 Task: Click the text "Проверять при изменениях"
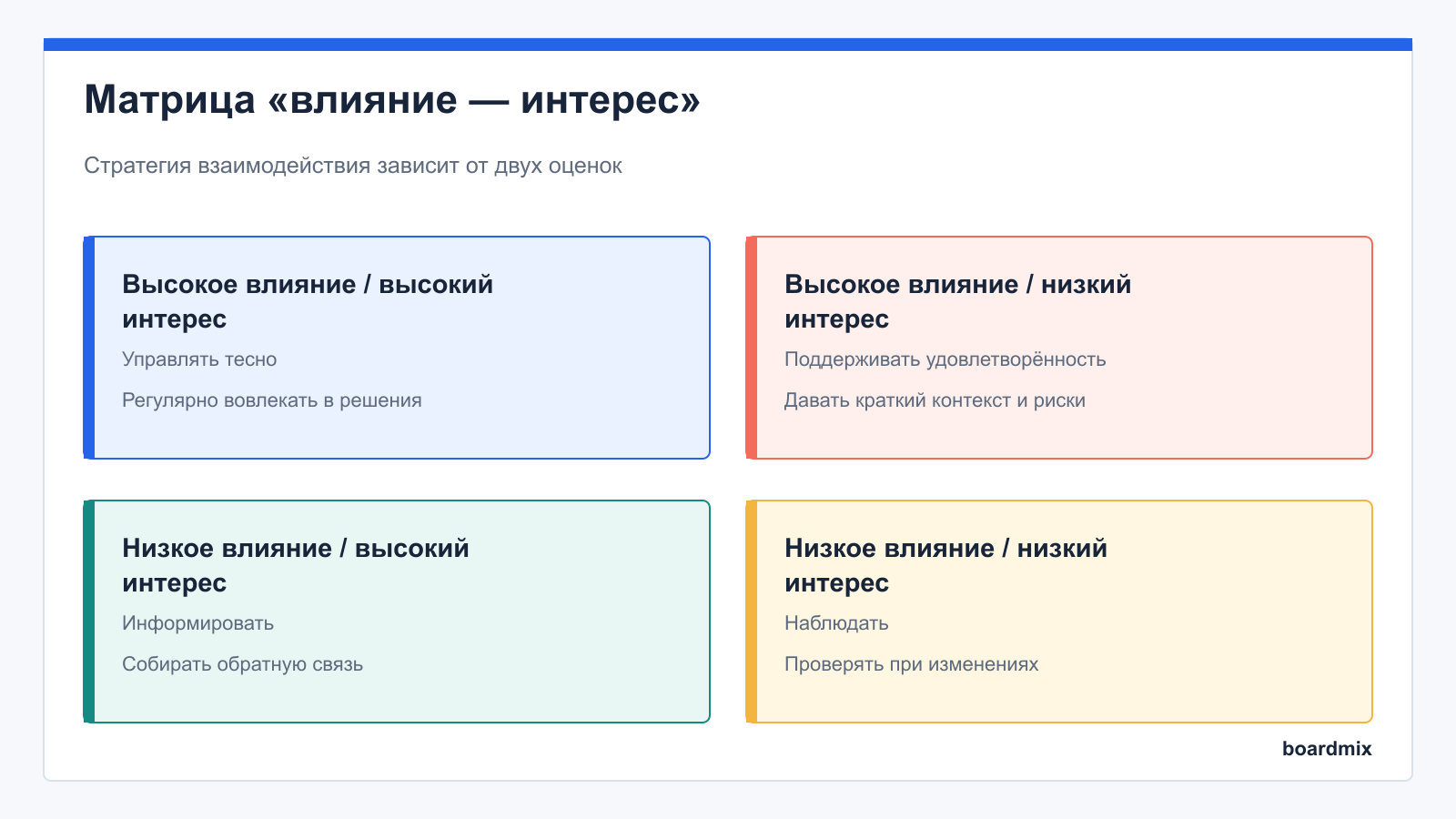tap(912, 664)
